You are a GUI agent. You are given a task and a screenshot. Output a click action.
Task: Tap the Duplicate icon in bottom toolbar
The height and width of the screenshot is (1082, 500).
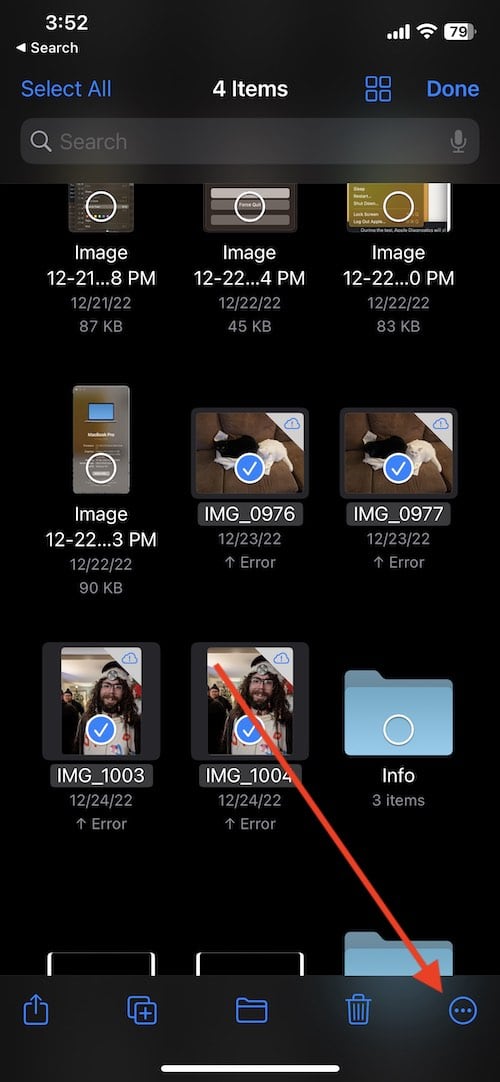tap(143, 1011)
